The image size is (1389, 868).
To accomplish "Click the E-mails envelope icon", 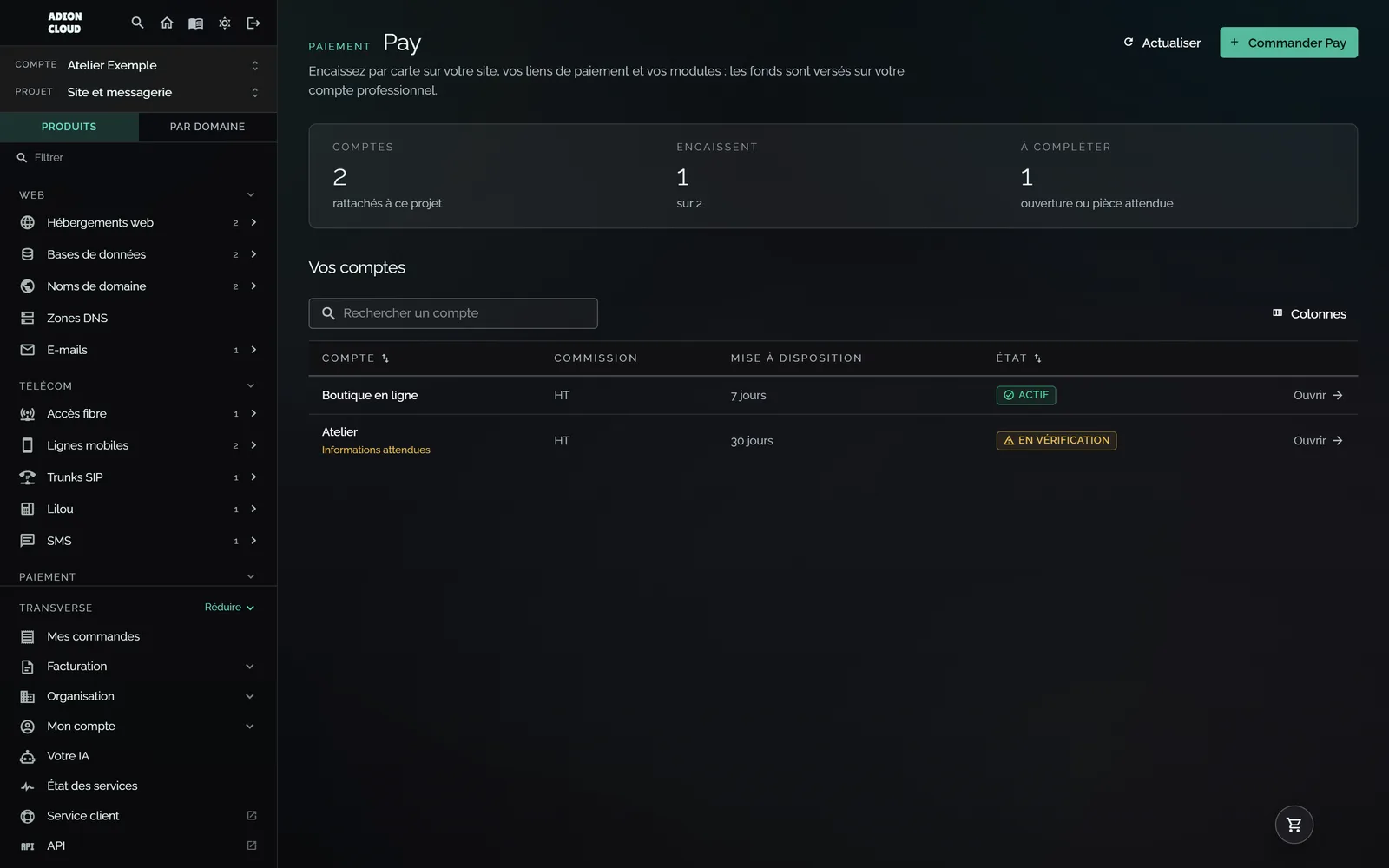I will pos(28,350).
